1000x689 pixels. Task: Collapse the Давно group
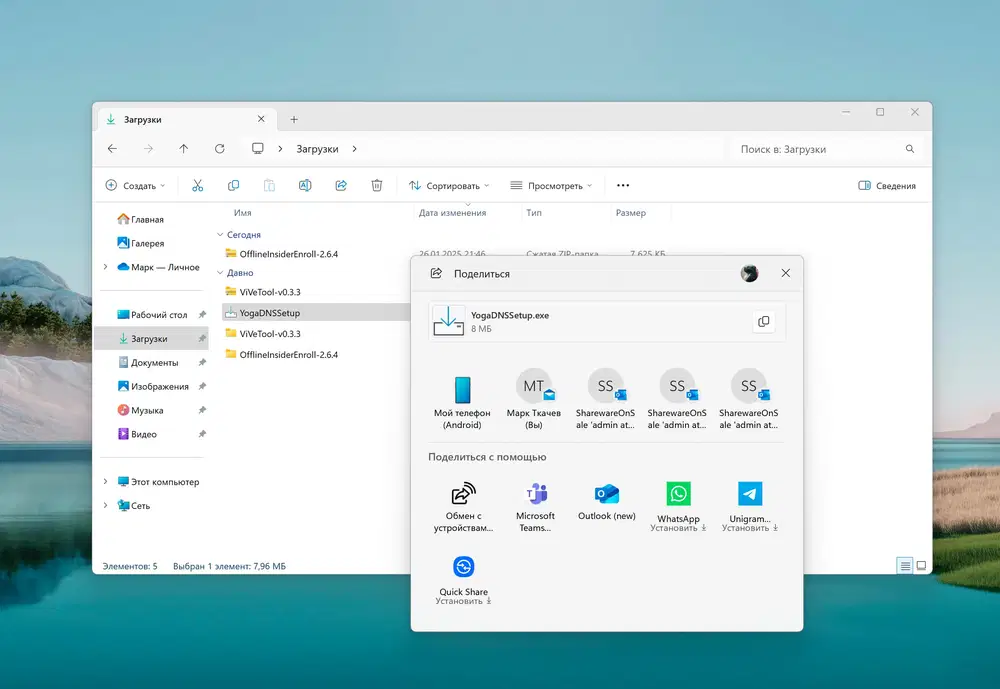pos(220,272)
